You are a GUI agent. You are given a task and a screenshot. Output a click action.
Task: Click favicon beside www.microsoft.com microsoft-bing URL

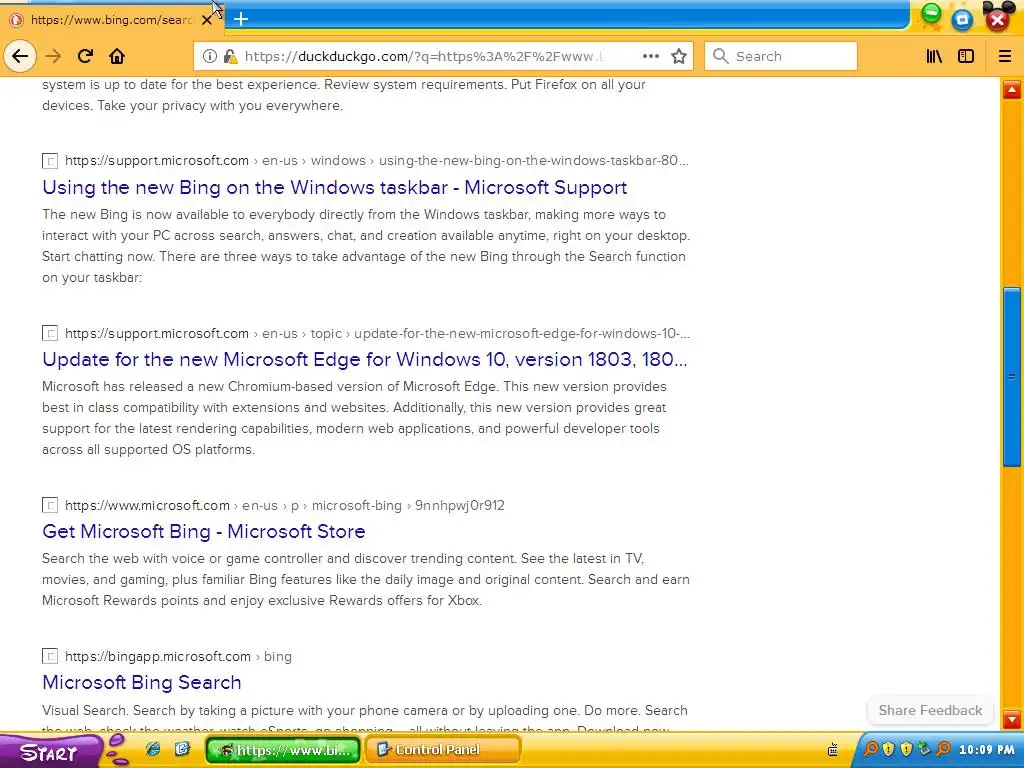point(50,505)
